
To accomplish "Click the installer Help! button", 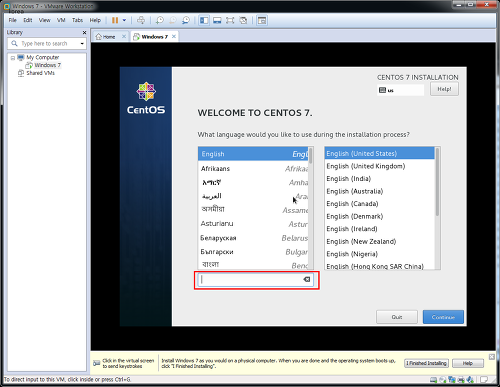I will point(444,89).
